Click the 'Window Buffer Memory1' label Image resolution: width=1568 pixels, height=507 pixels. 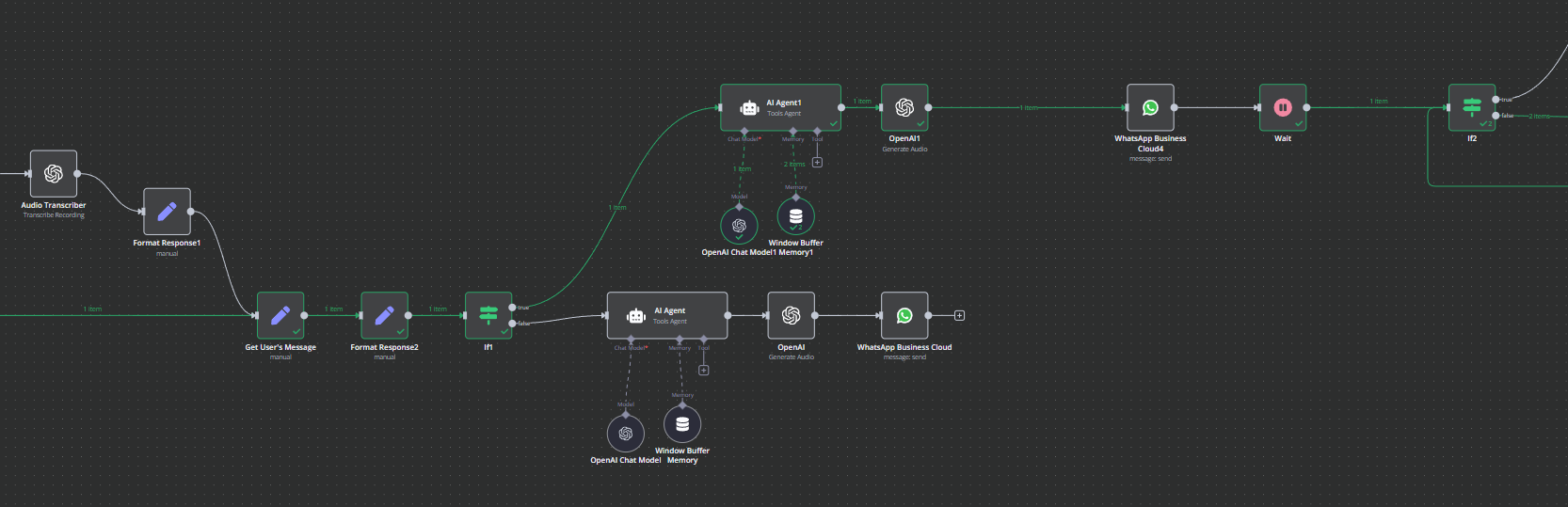click(x=796, y=247)
